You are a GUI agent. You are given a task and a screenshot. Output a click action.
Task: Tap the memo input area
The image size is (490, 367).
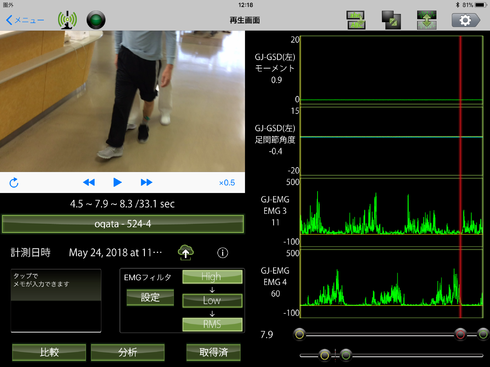(56, 301)
